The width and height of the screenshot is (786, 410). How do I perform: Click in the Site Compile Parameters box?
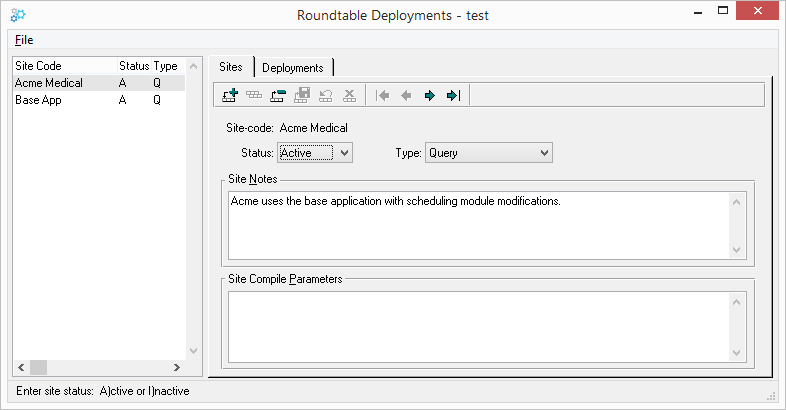(479, 327)
